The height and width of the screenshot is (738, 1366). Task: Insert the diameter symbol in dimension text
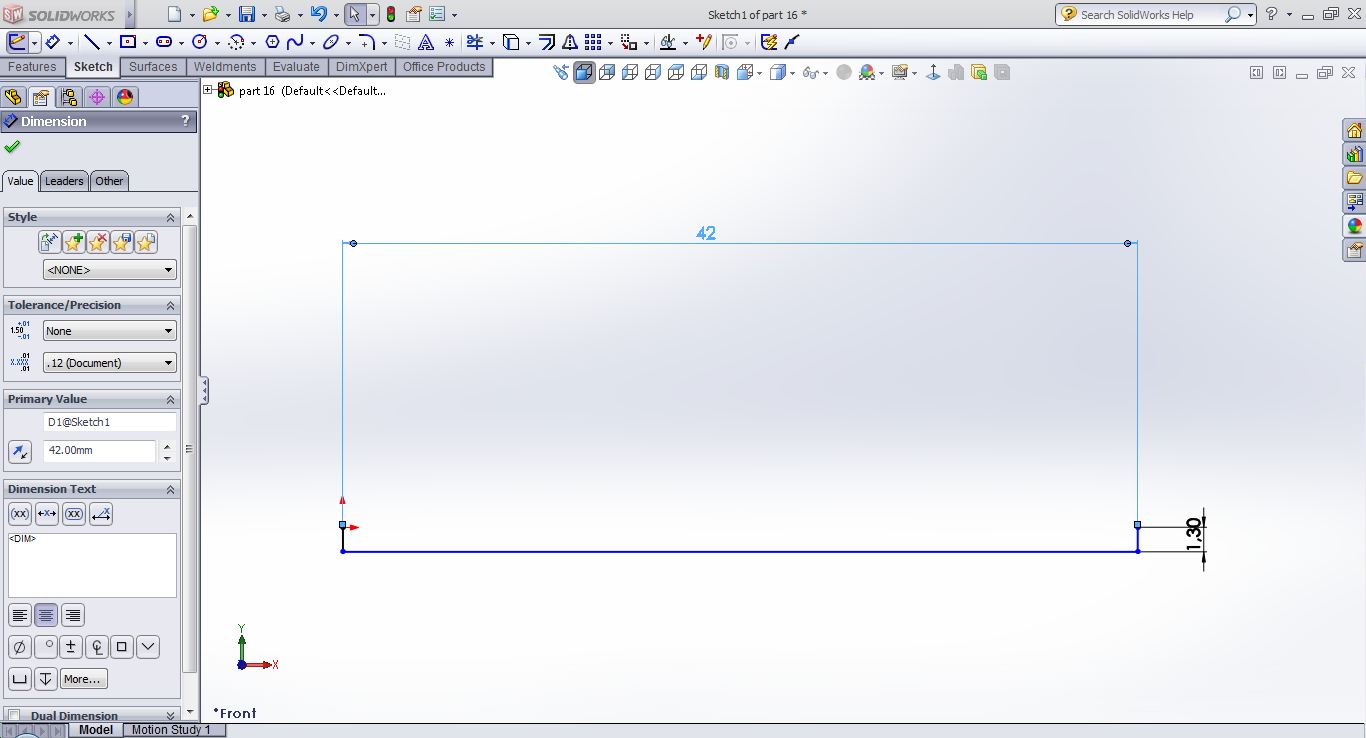18,647
